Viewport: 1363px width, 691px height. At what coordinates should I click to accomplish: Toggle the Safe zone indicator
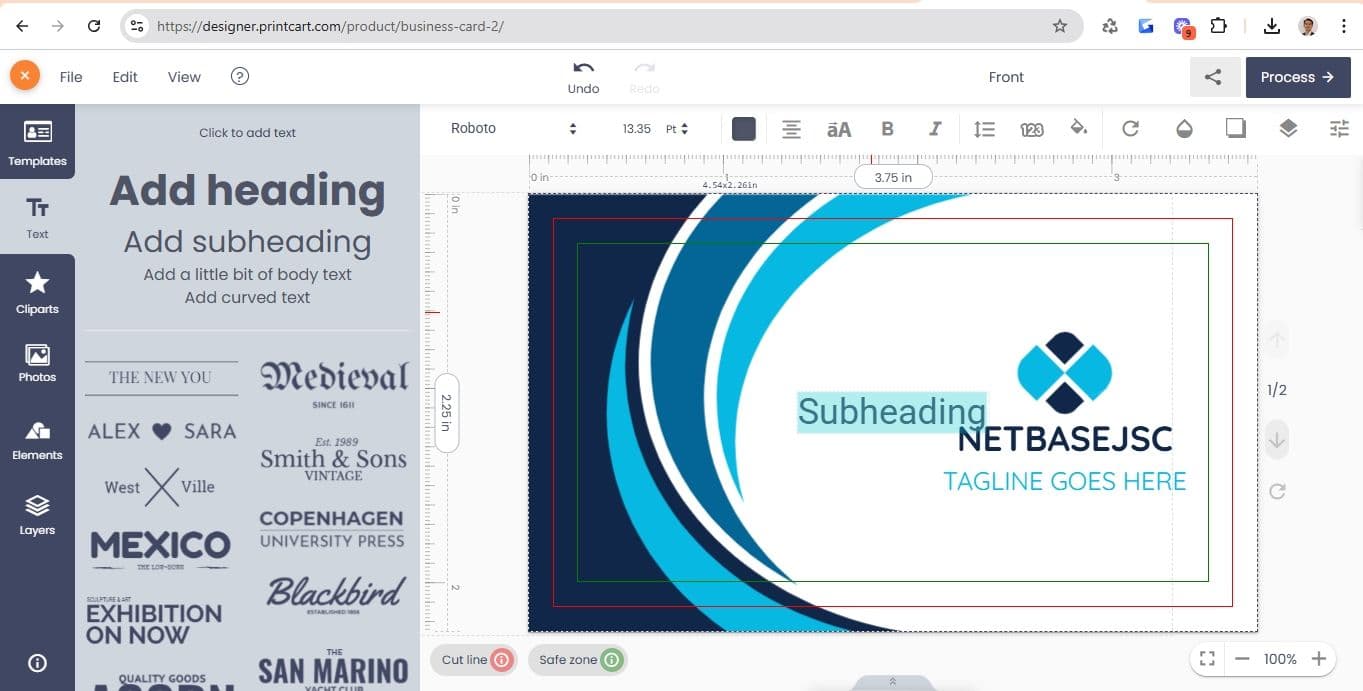(x=578, y=660)
